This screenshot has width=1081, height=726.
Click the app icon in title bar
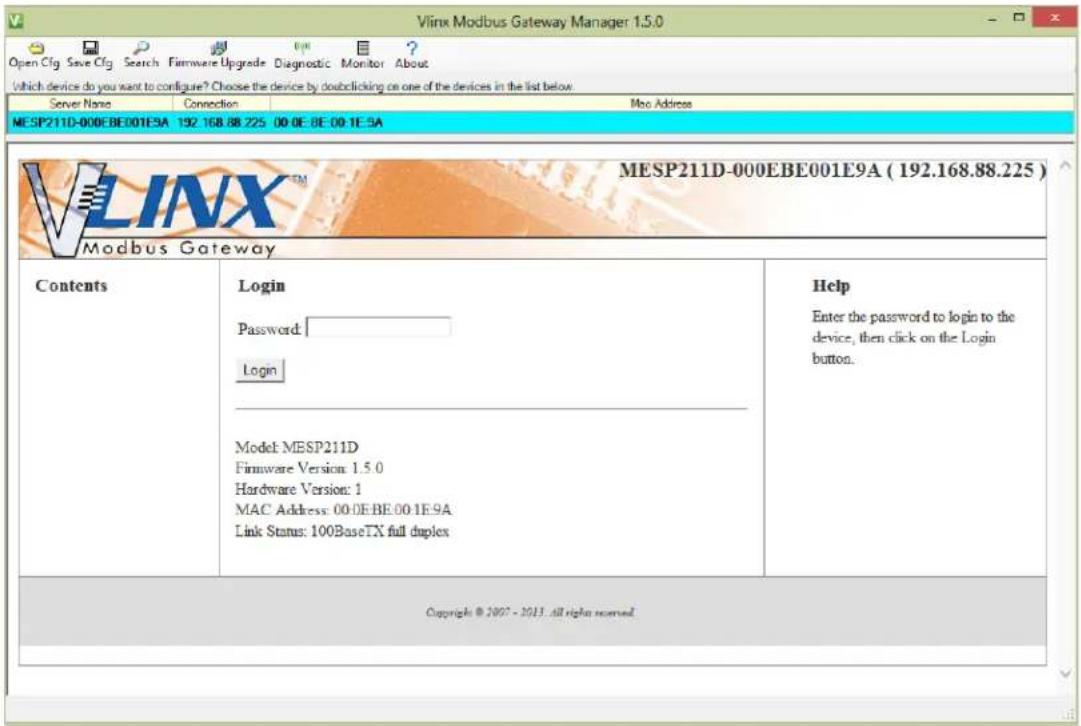15,21
